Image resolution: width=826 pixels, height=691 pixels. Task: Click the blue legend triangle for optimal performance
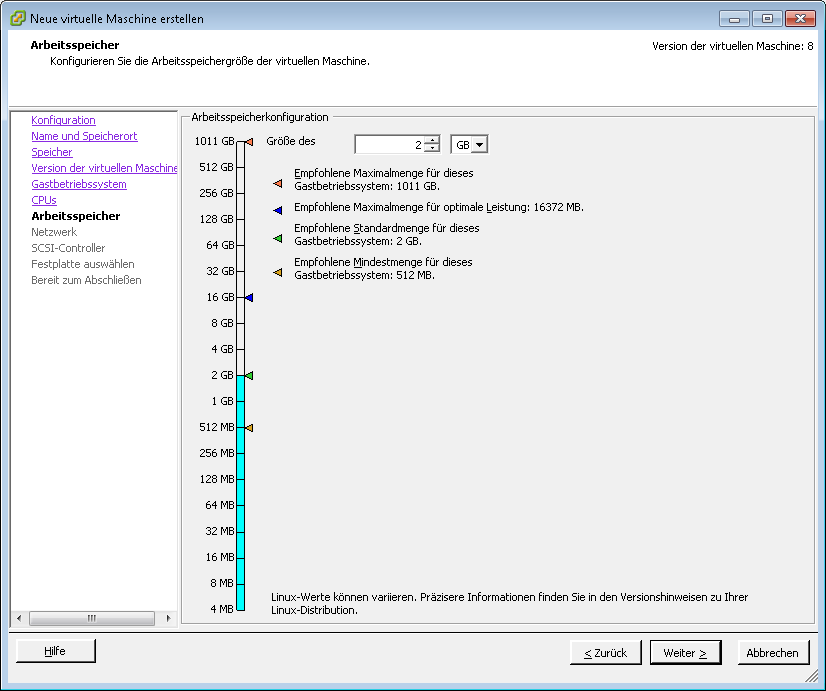tap(278, 209)
